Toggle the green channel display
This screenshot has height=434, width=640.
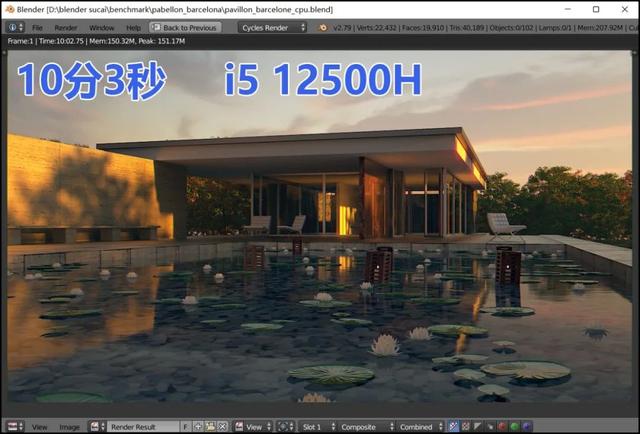click(x=514, y=427)
